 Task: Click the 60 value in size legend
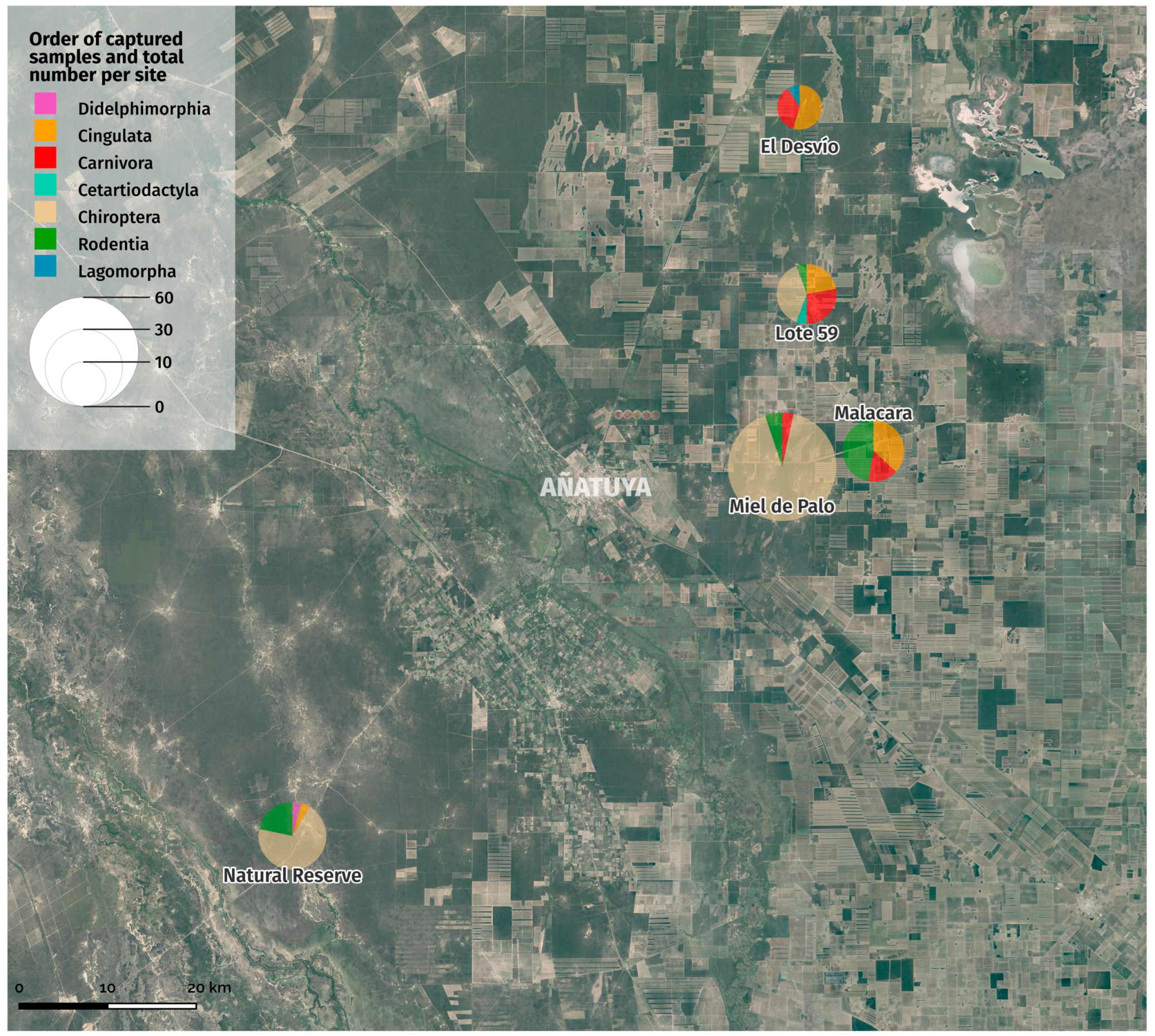164,298
